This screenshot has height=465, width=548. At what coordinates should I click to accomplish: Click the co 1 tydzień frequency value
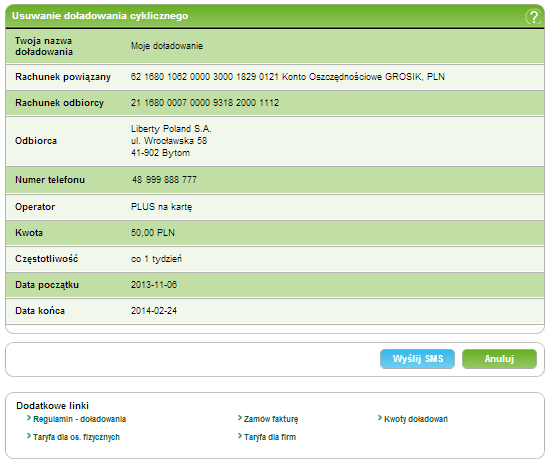click(x=156, y=259)
